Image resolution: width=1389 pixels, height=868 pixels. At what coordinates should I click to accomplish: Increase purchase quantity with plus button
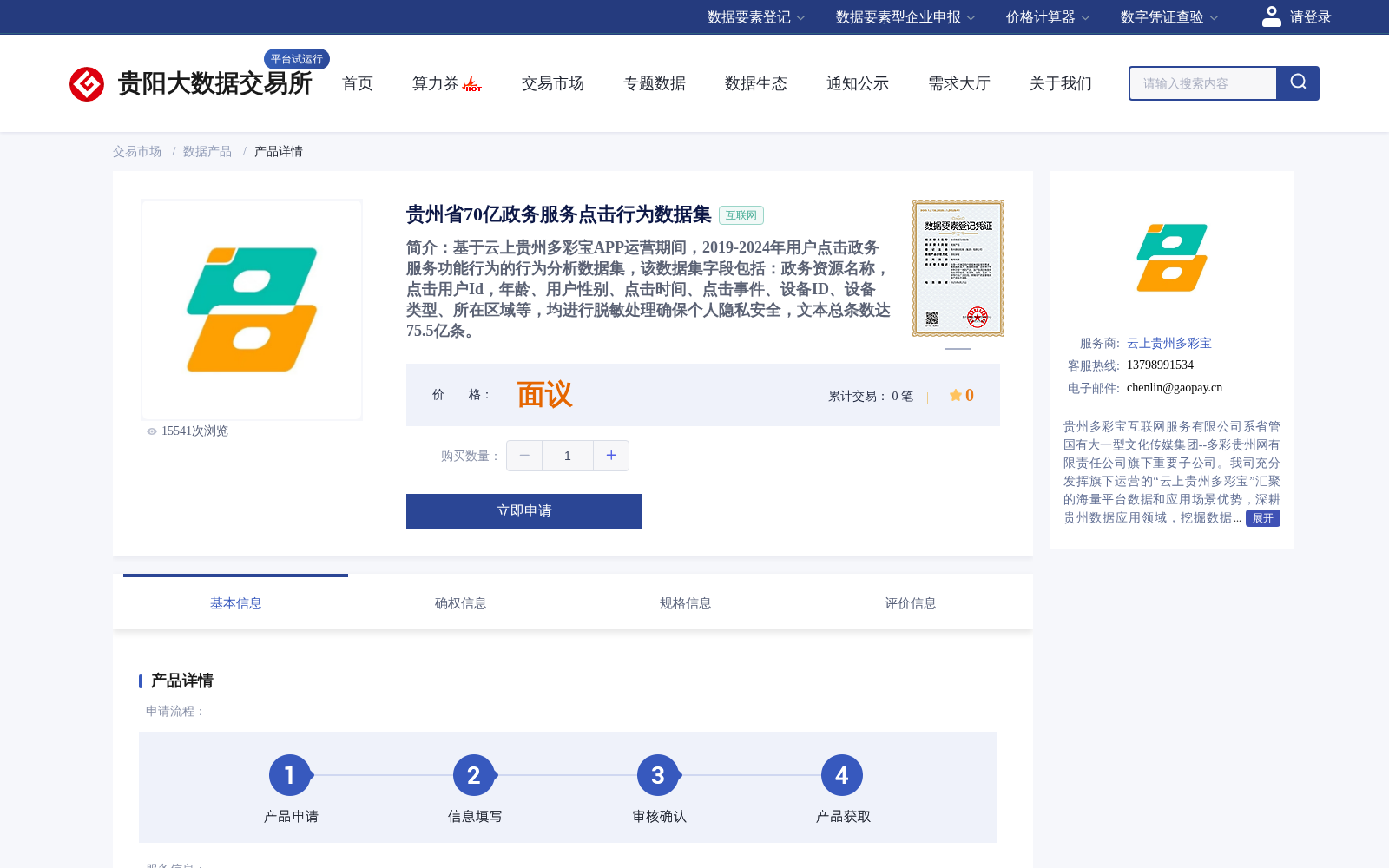(x=611, y=456)
